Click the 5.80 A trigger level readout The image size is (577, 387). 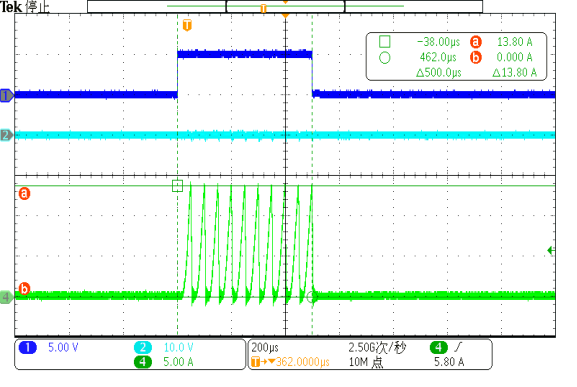coord(449,362)
